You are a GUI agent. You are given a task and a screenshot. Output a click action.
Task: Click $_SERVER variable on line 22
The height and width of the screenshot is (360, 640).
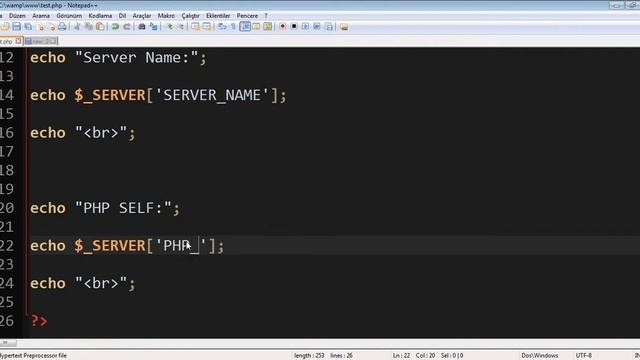109,246
